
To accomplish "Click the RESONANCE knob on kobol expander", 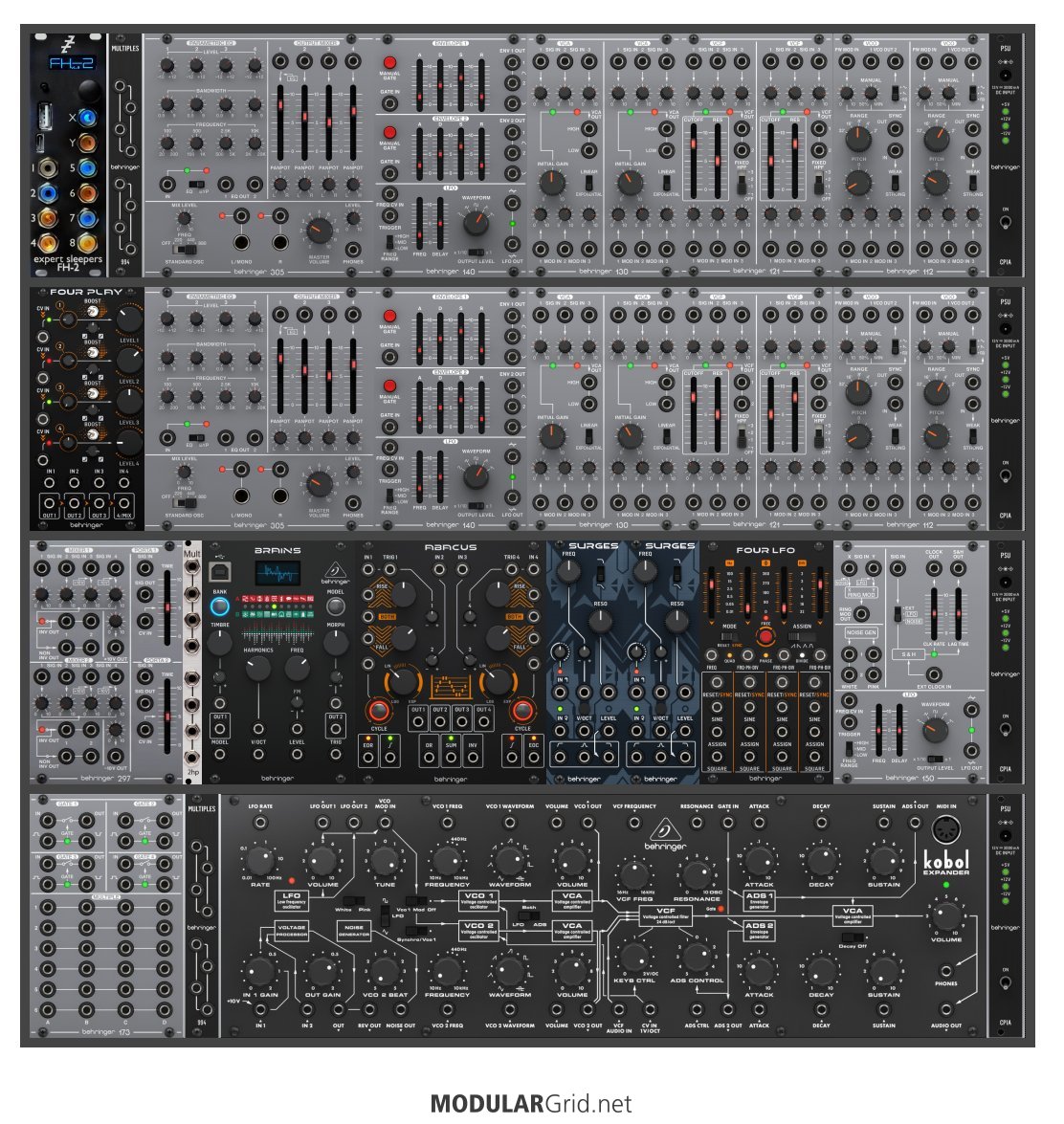I will point(697,874).
